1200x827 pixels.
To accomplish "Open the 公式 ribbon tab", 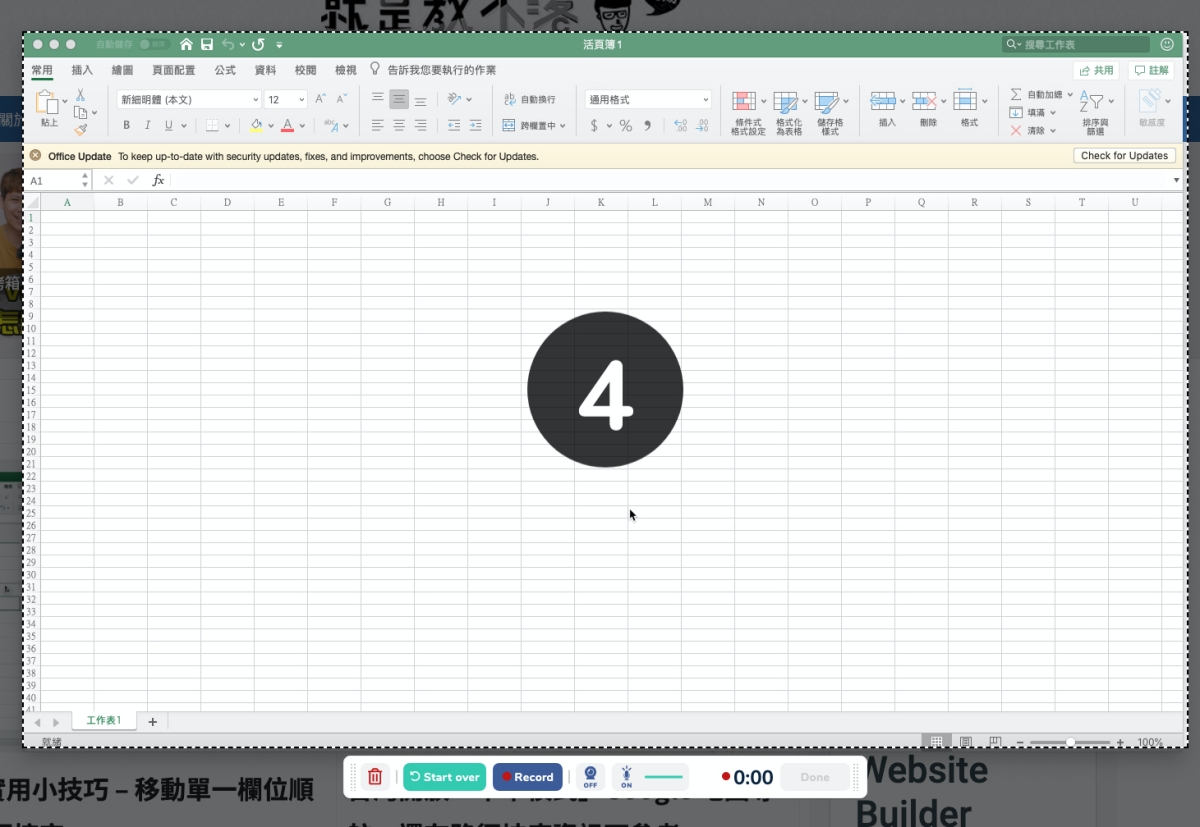I will click(225, 70).
